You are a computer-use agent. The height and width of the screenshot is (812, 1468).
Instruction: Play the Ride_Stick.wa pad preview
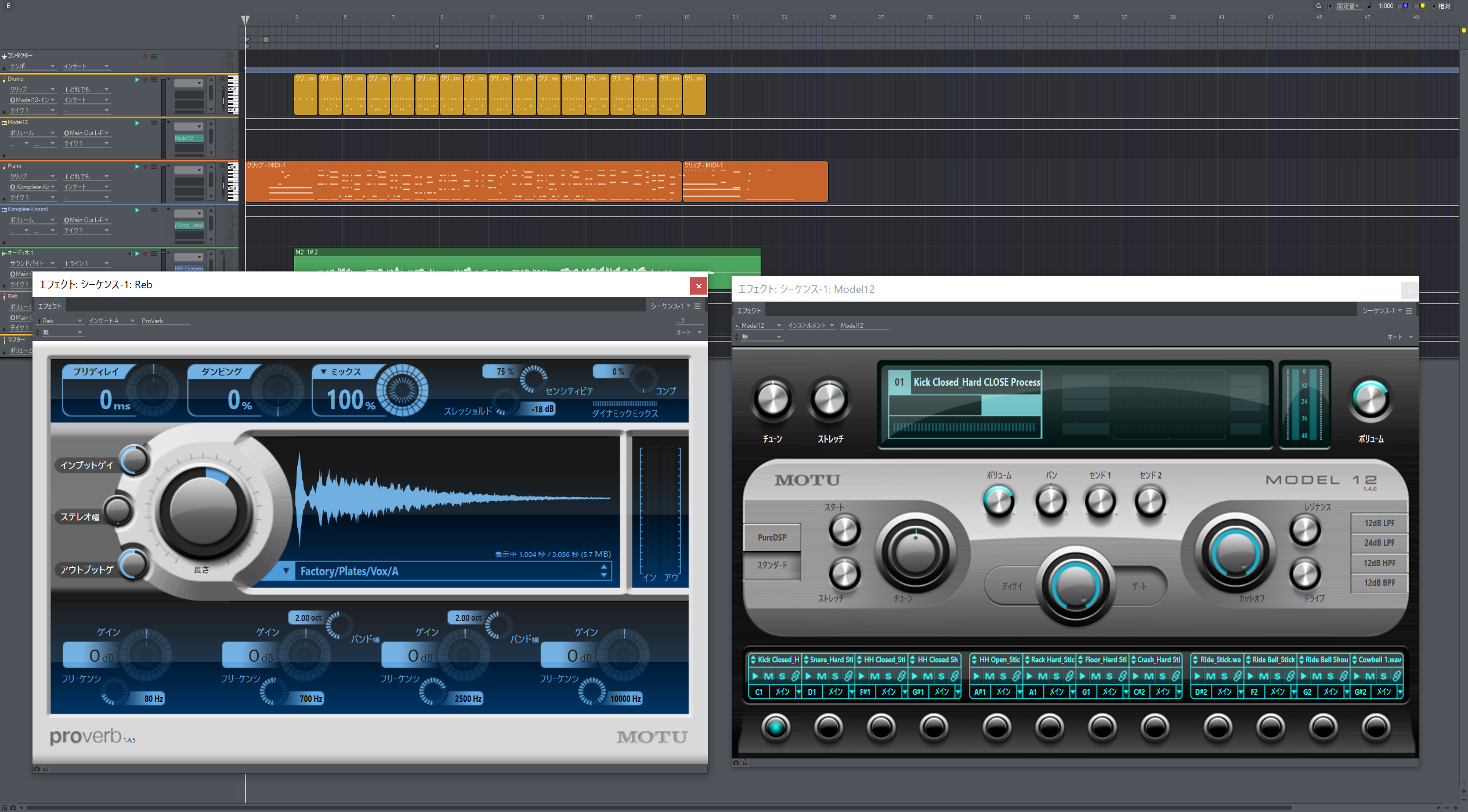(x=1197, y=676)
